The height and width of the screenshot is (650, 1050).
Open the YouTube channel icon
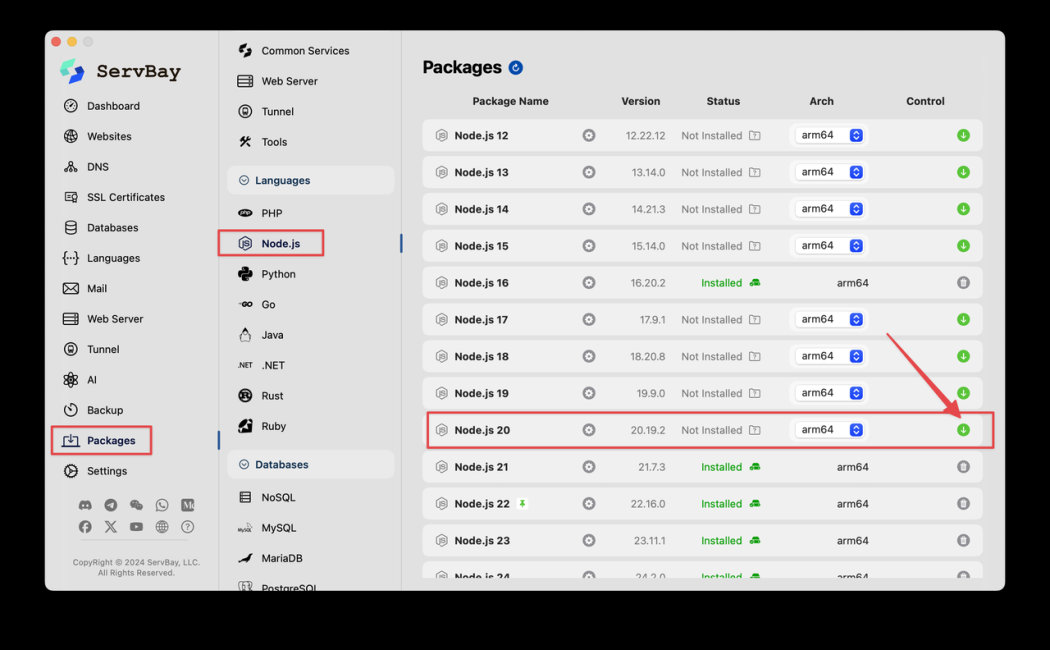coord(136,527)
